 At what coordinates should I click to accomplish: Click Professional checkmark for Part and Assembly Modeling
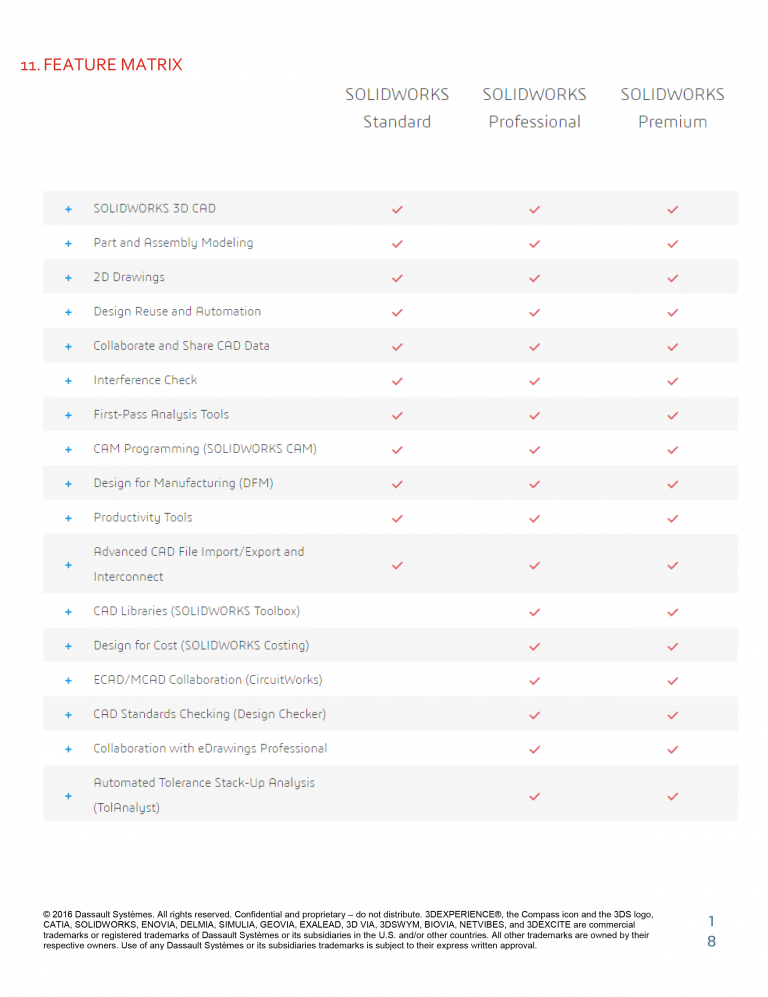[535, 244]
